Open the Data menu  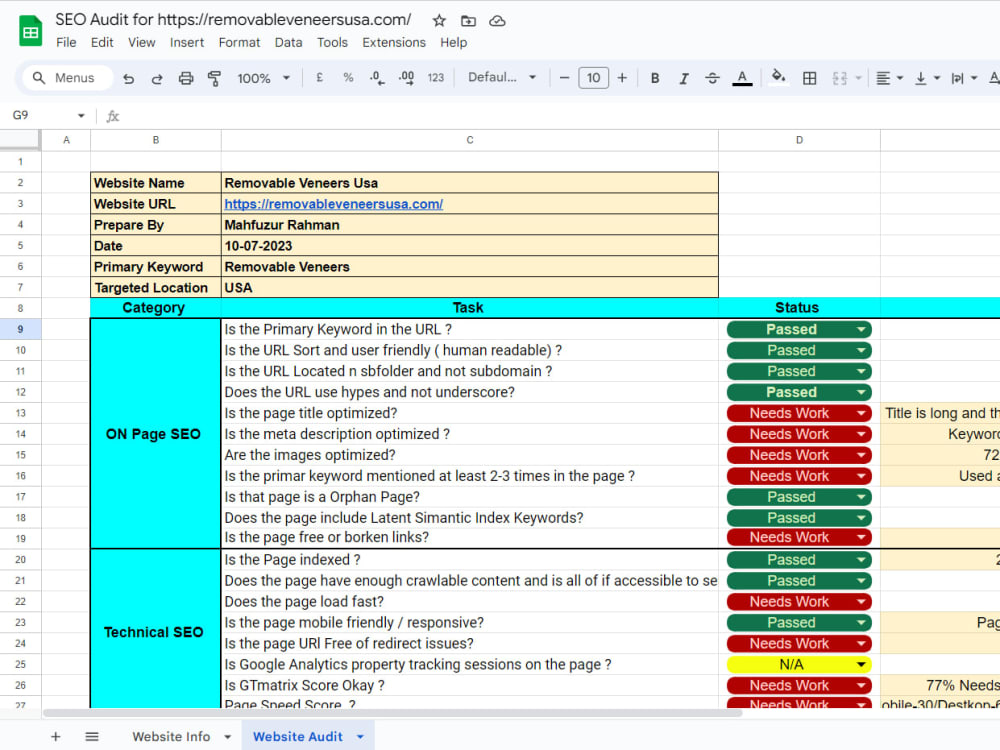(288, 43)
